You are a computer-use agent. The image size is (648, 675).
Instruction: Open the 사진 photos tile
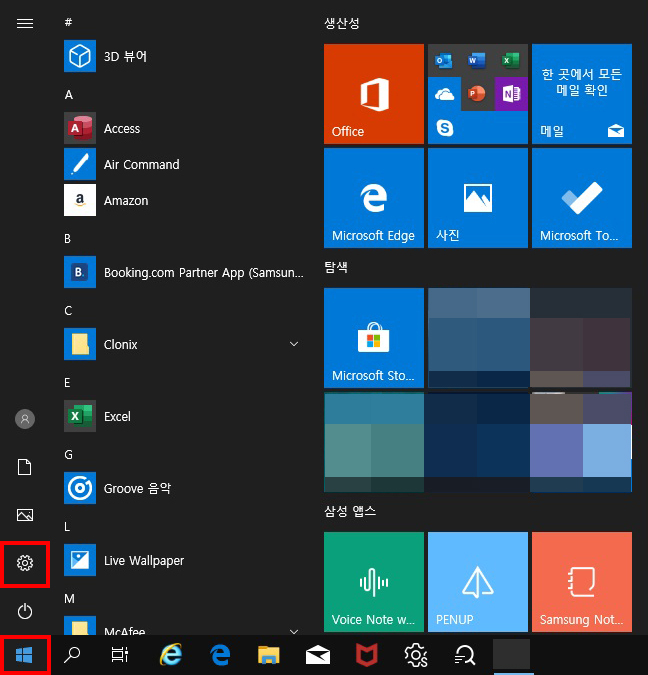pyautogui.click(x=478, y=198)
